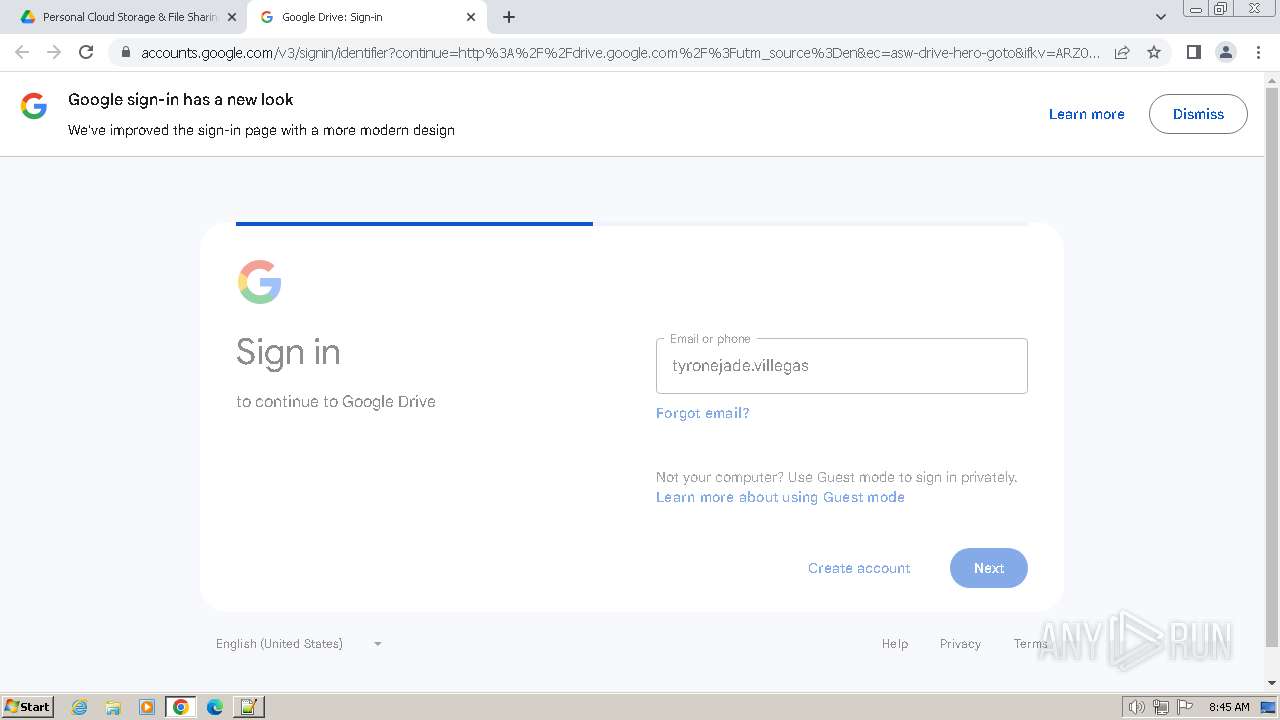
Task: Share this page icon in address bar
Action: tap(1122, 52)
